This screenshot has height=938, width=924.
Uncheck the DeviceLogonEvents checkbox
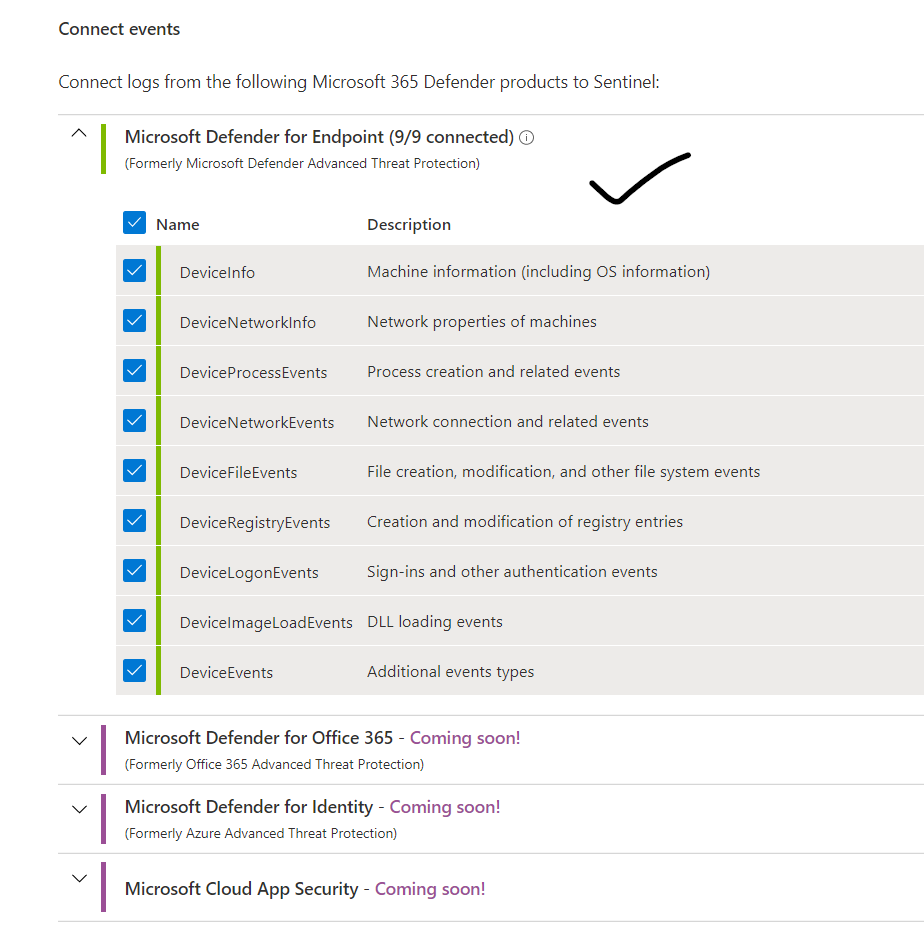(134, 570)
